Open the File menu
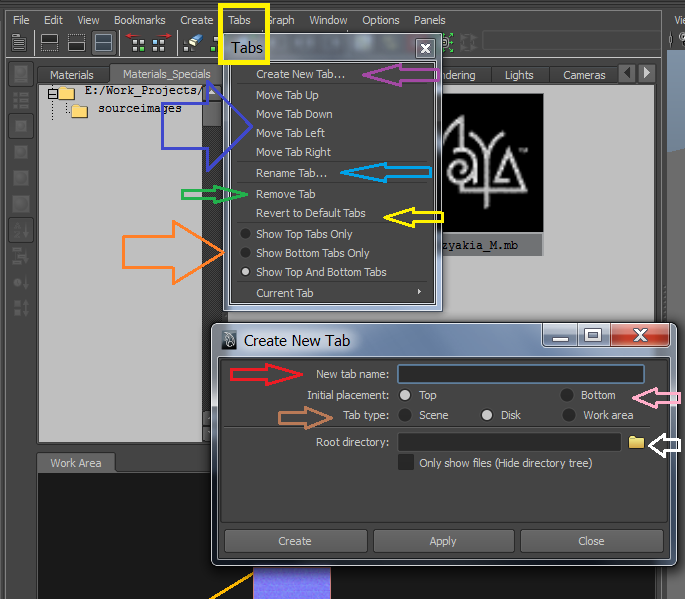 pos(21,20)
